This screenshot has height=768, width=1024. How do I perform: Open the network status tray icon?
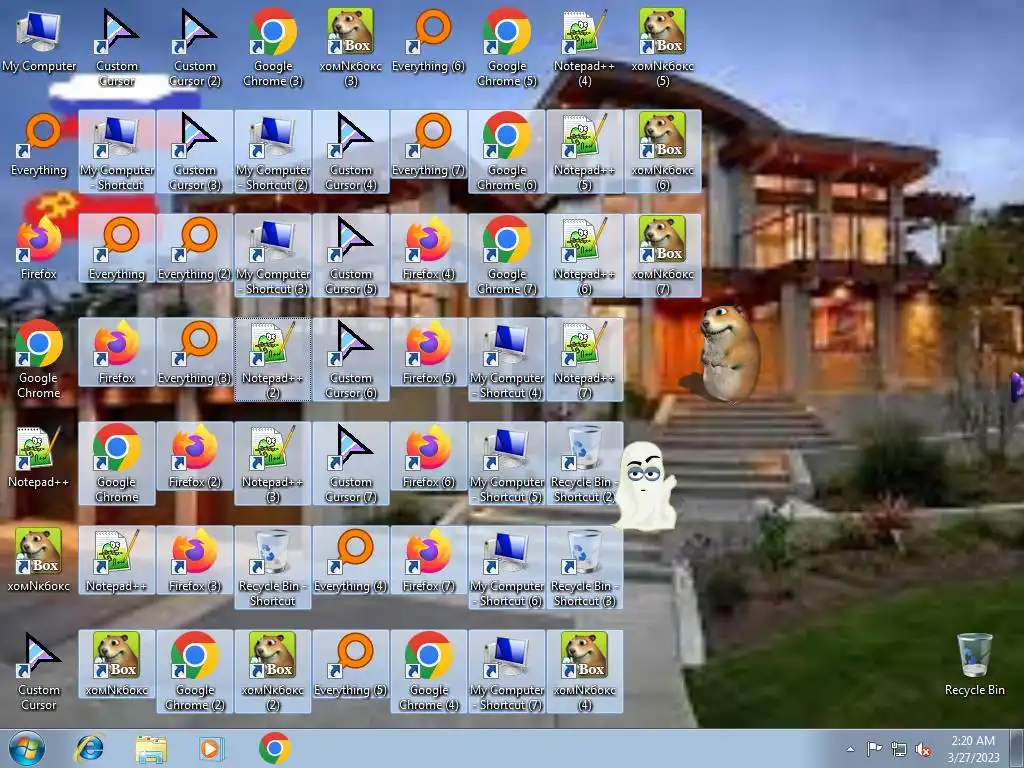pos(899,750)
